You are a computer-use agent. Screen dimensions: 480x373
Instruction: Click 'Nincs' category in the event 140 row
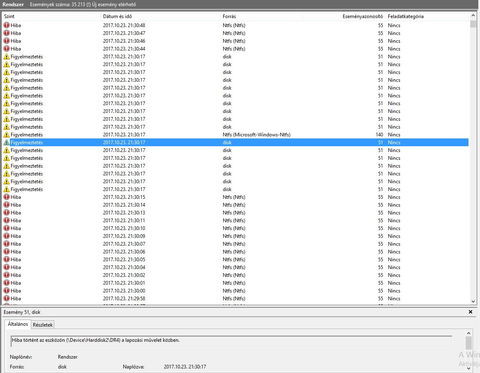(394, 135)
